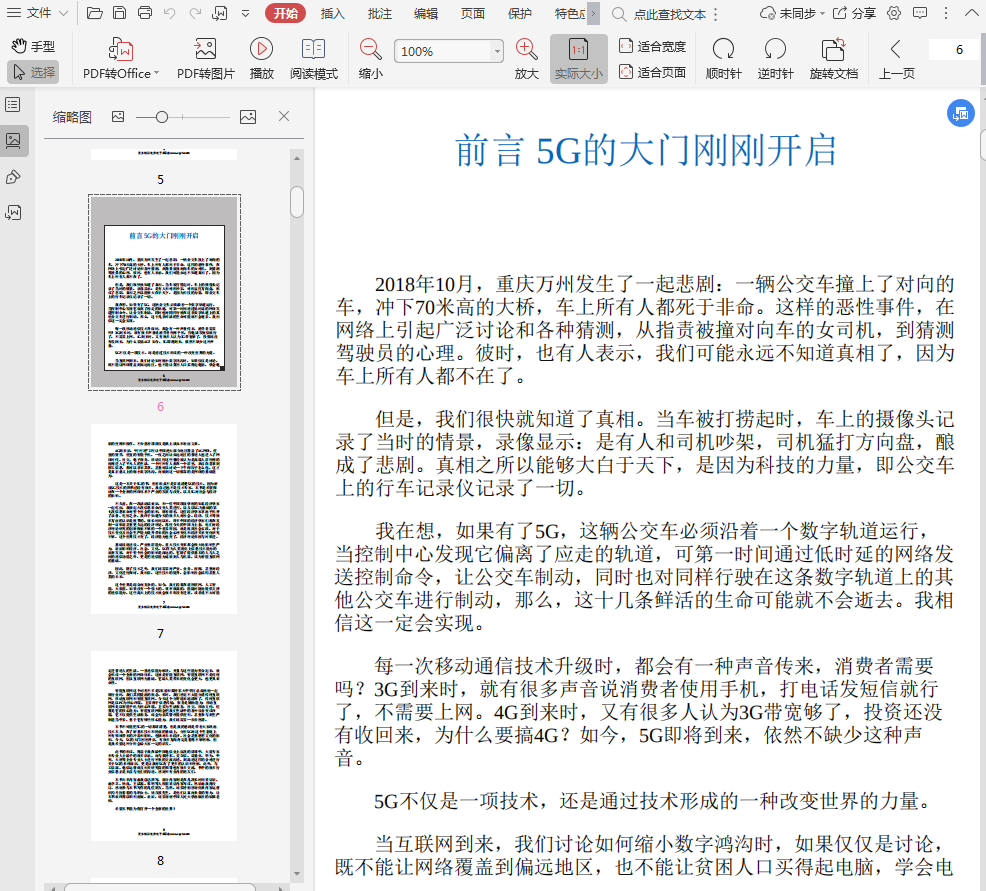
Task: Click the redo arrow icon
Action: coord(195,13)
